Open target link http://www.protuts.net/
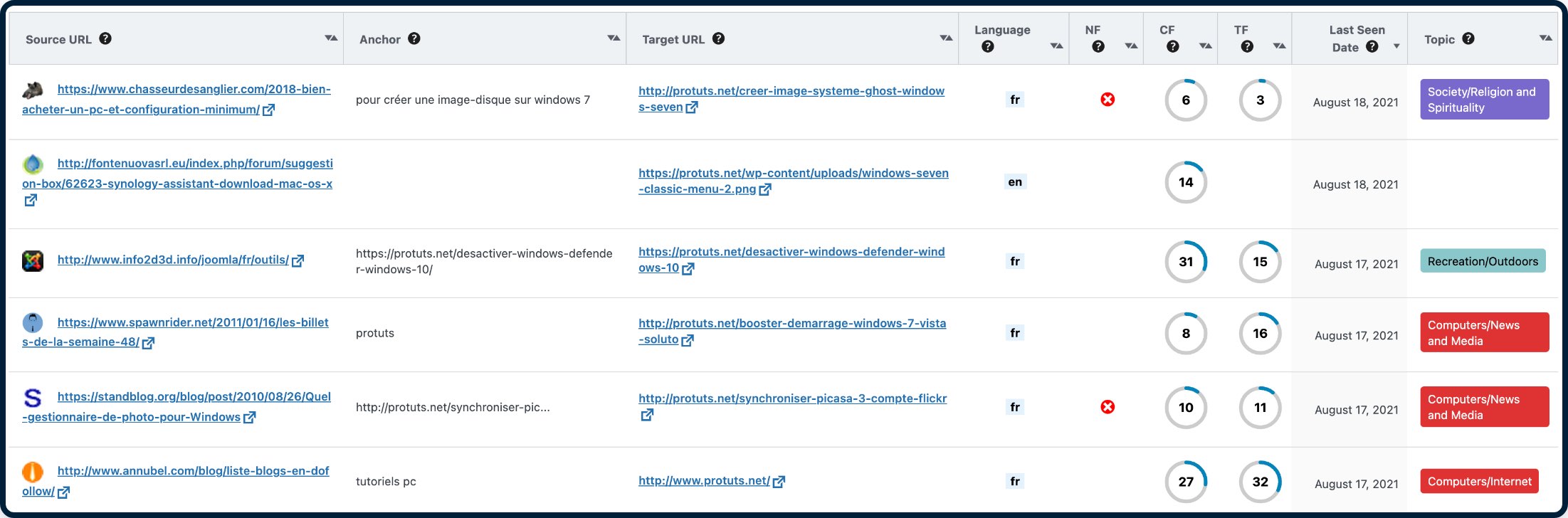 tap(704, 481)
